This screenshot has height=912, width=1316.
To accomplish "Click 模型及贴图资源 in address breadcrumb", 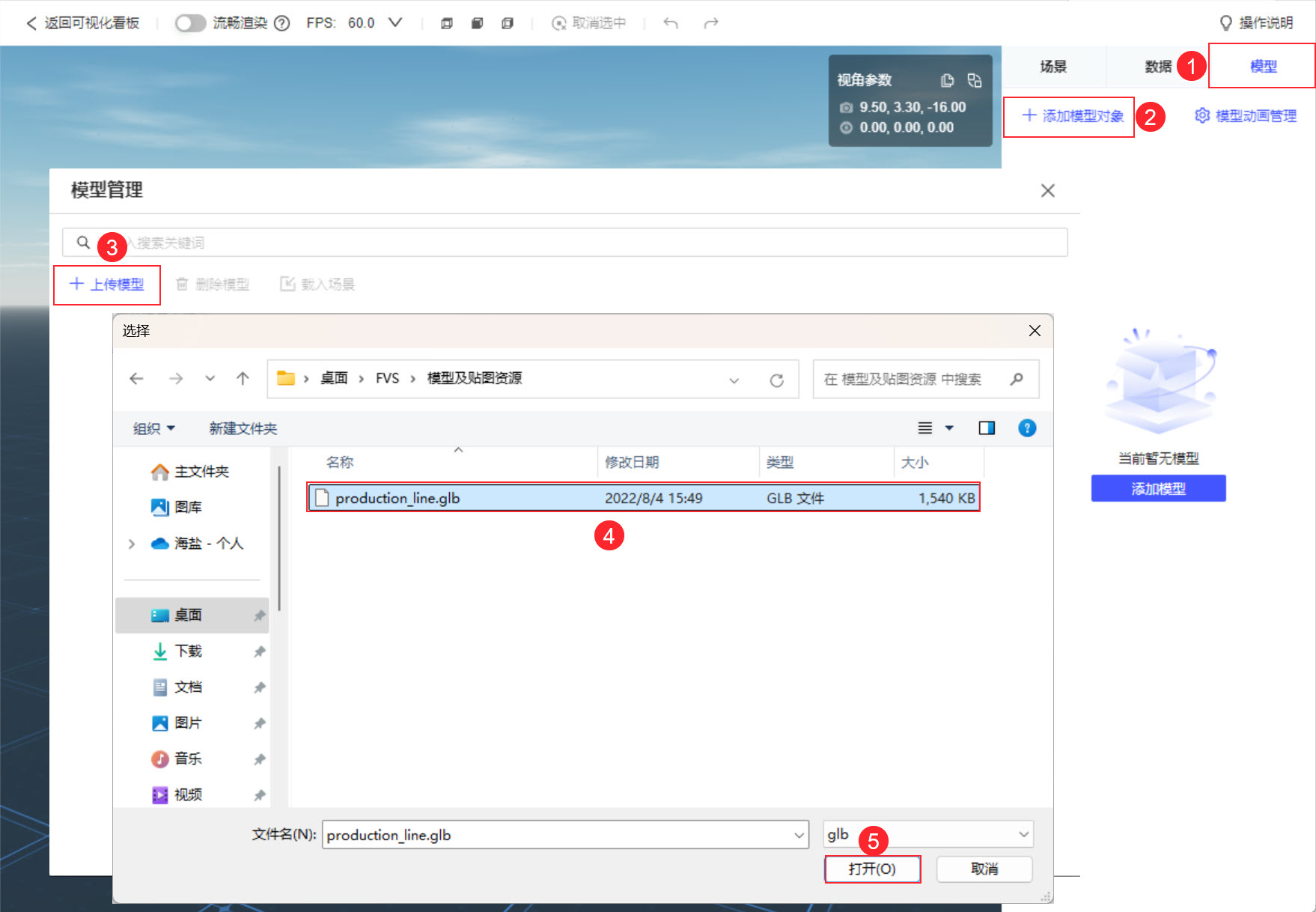I will point(475,379).
